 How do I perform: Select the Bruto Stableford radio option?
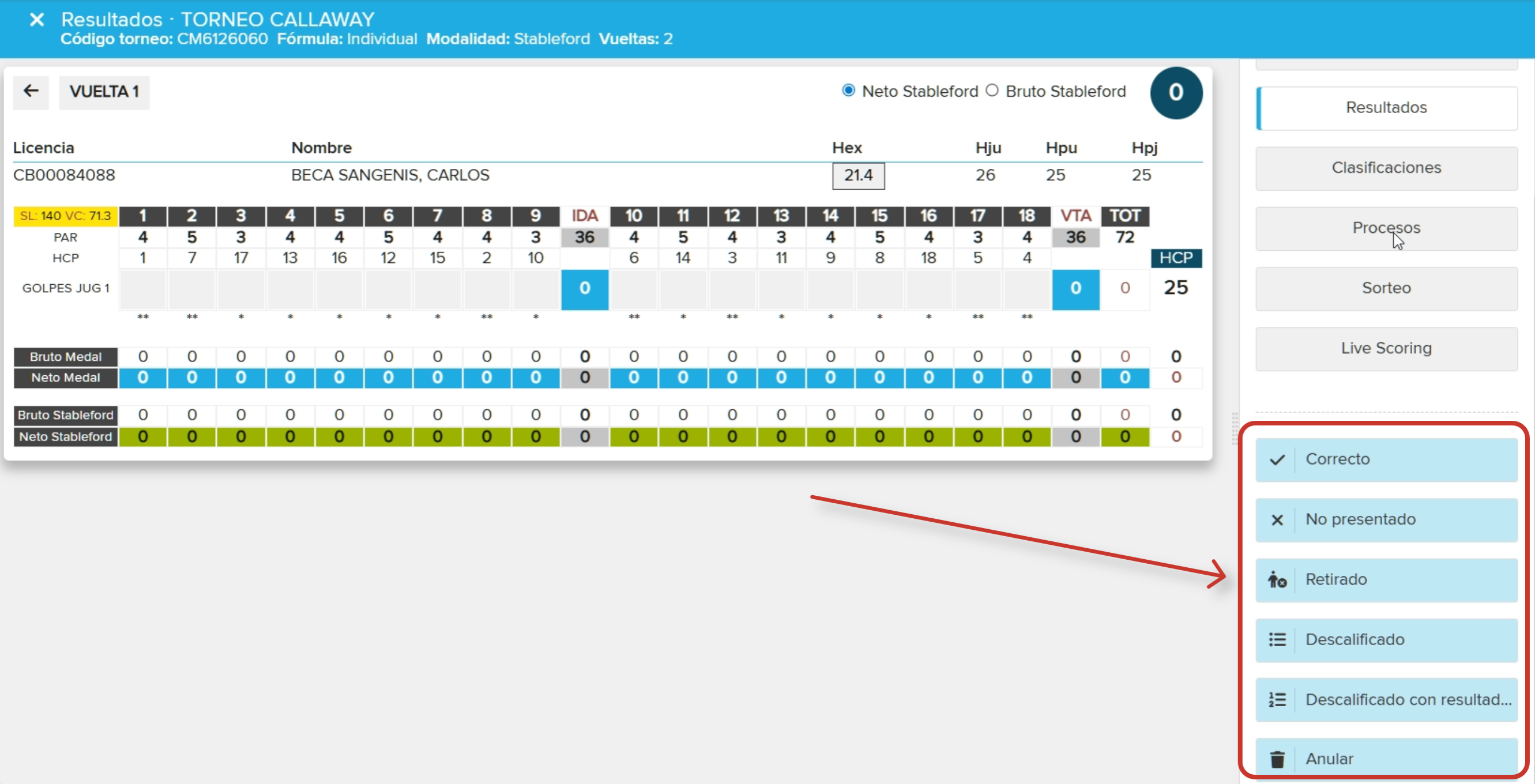(x=992, y=91)
